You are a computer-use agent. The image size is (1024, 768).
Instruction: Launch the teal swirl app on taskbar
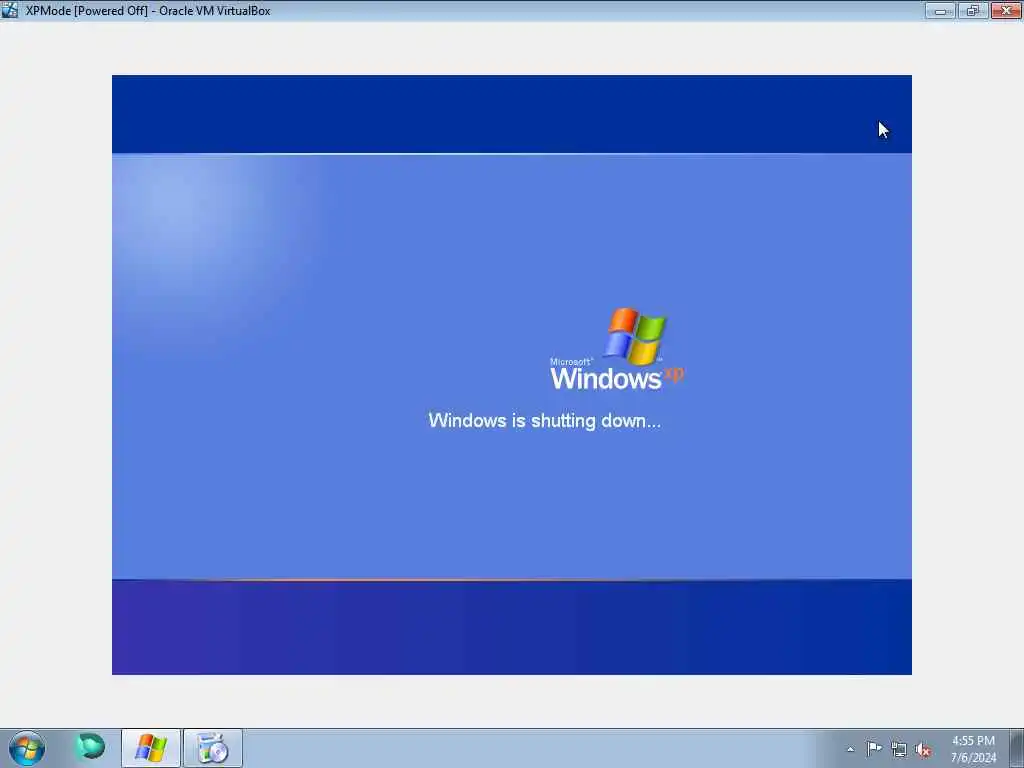pyautogui.click(x=90, y=746)
